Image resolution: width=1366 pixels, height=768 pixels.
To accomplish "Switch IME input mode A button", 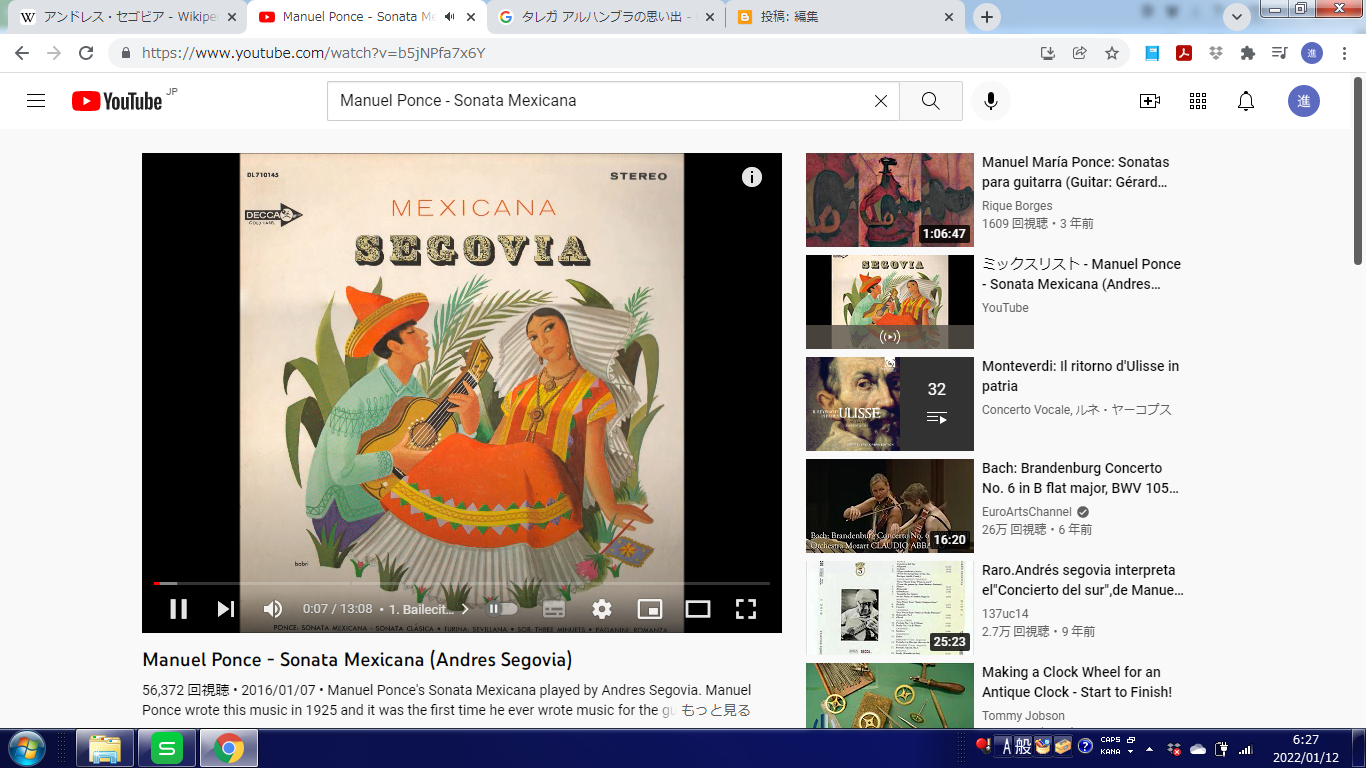I will pyautogui.click(x=1007, y=746).
